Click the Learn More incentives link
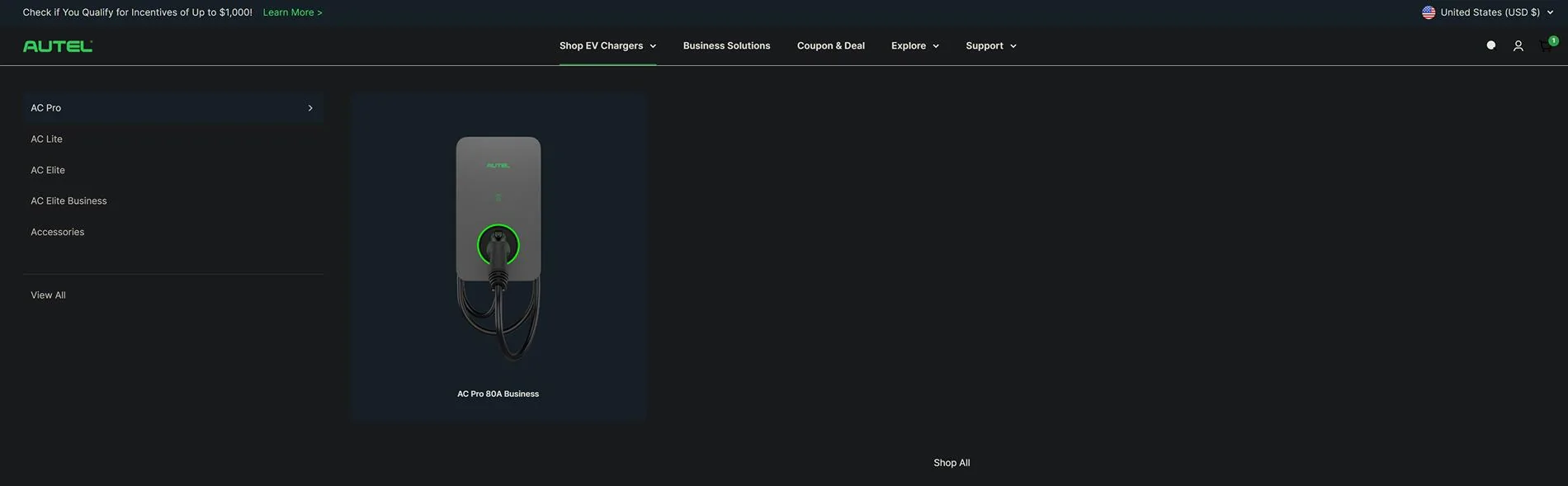This screenshot has width=1568, height=486. click(x=292, y=12)
